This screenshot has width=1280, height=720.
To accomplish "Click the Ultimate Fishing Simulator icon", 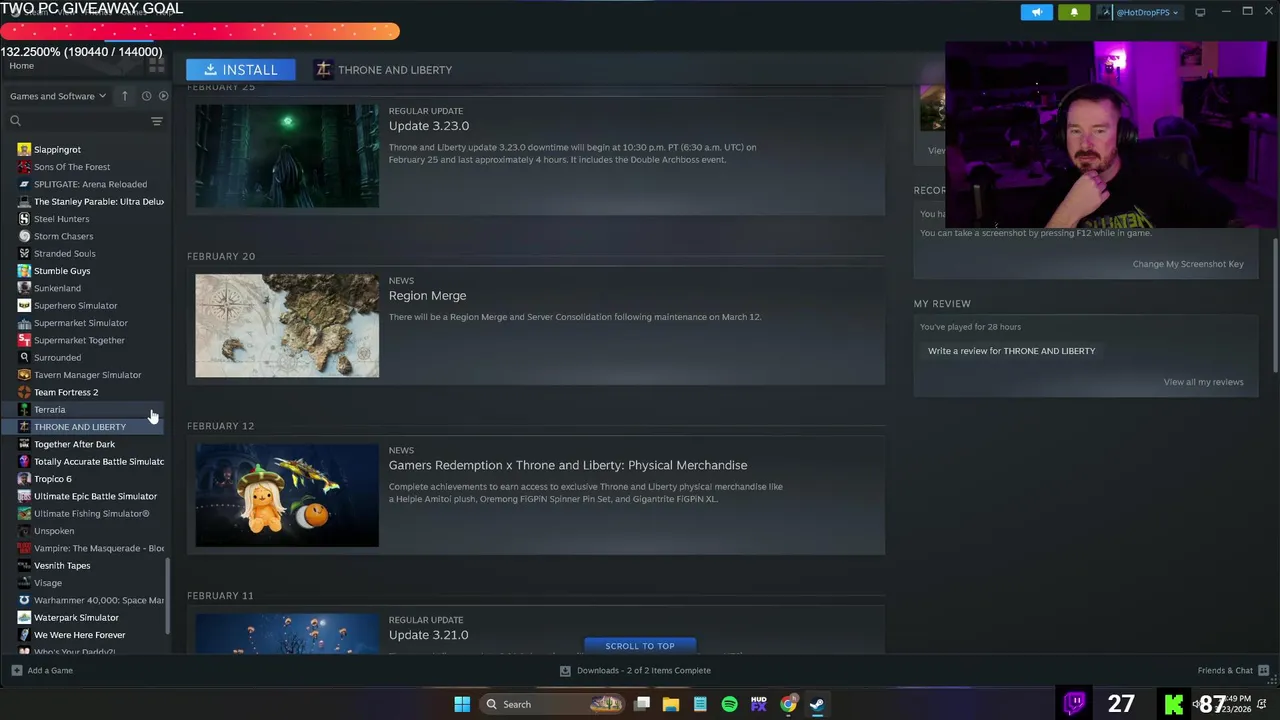I will [x=24, y=514].
